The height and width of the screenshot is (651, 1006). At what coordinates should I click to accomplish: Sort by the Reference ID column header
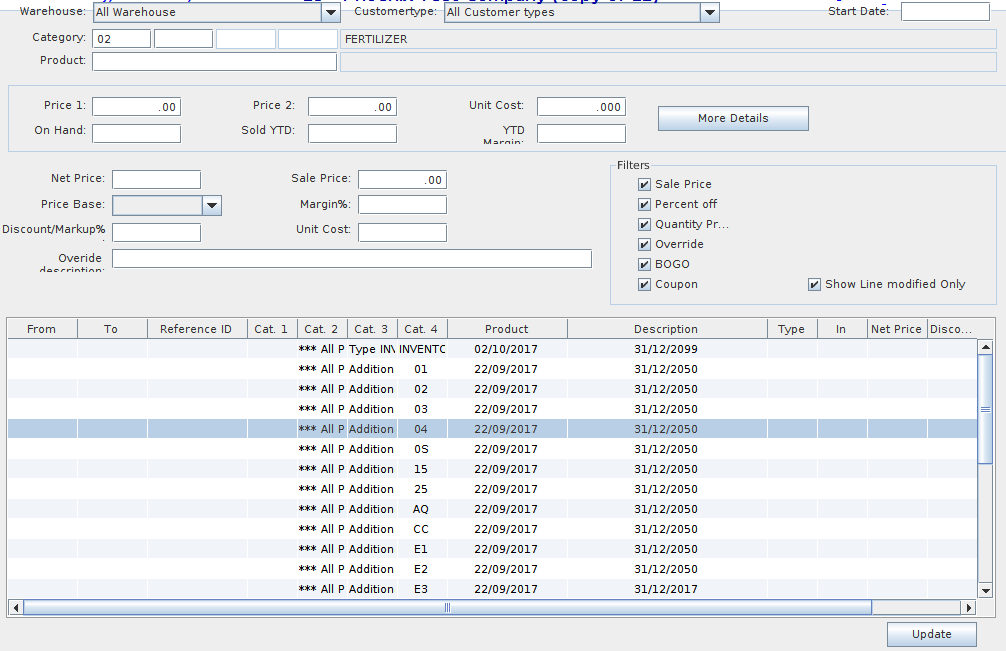pyautogui.click(x=196, y=329)
